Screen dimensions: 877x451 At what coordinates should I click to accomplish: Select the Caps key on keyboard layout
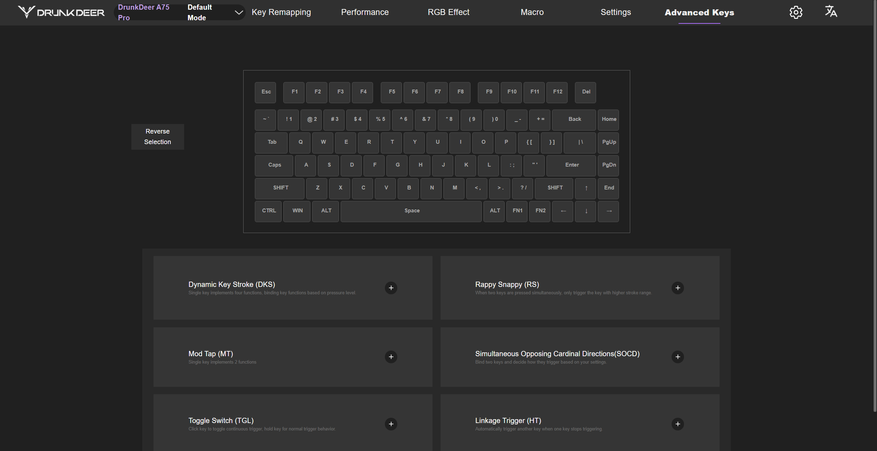(274, 165)
